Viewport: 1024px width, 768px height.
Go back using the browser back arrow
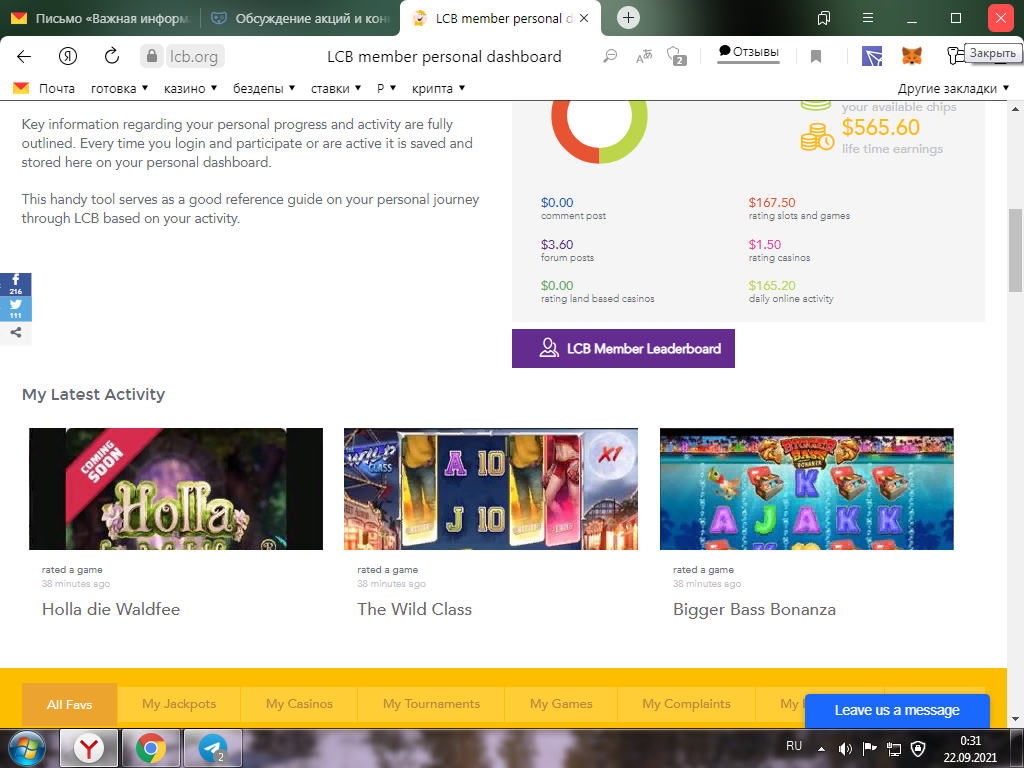tap(24, 56)
